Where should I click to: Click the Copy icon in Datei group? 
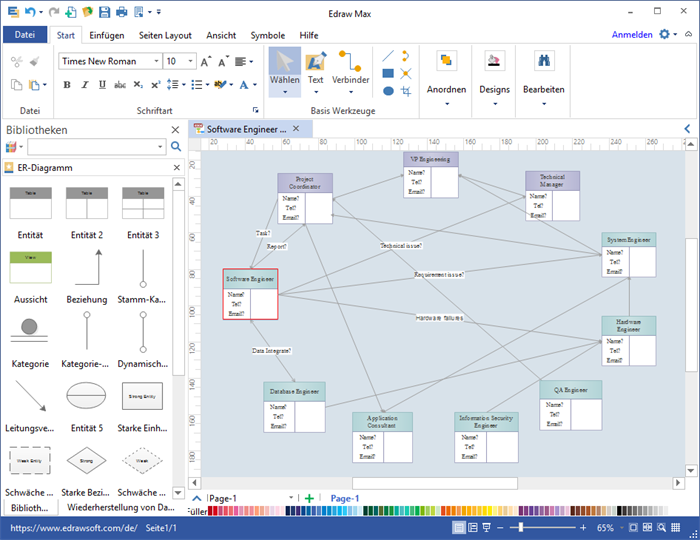tap(17, 84)
